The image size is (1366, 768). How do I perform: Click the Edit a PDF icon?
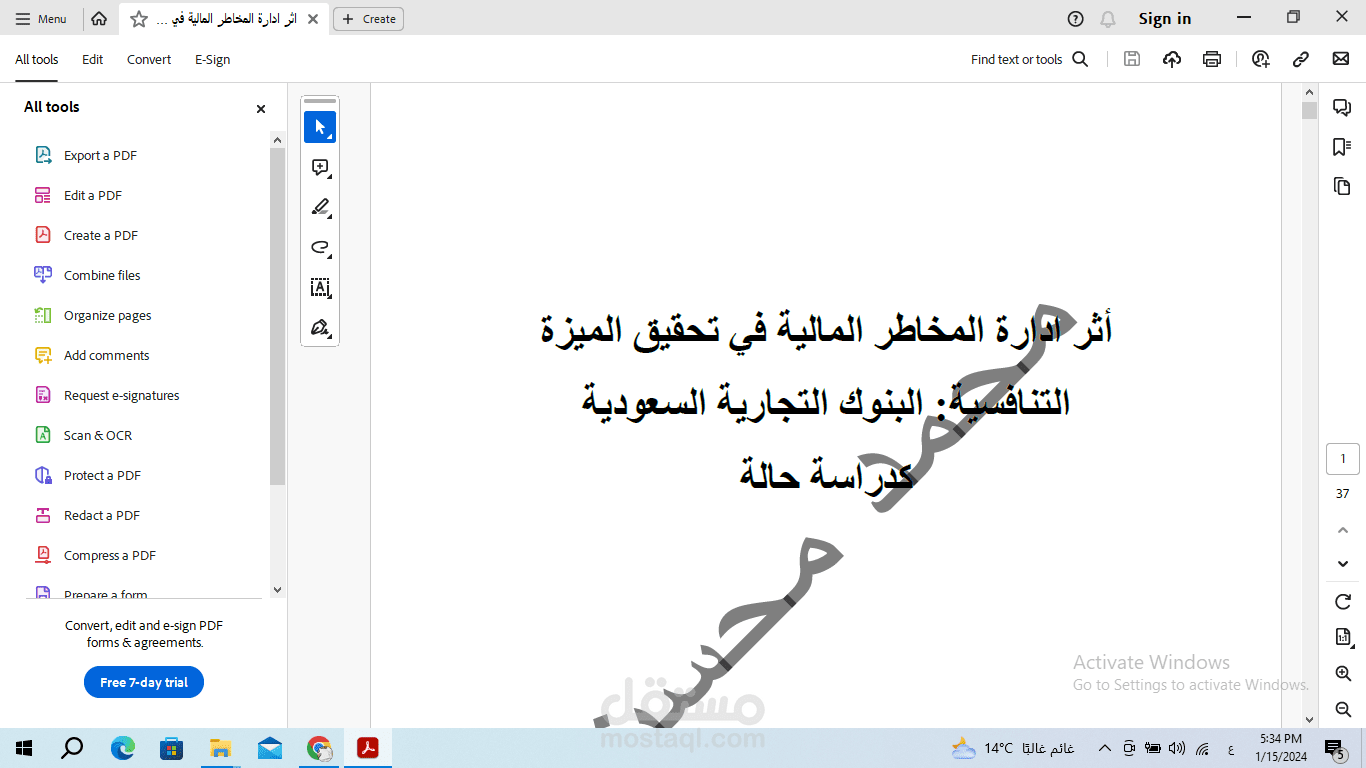(x=43, y=195)
